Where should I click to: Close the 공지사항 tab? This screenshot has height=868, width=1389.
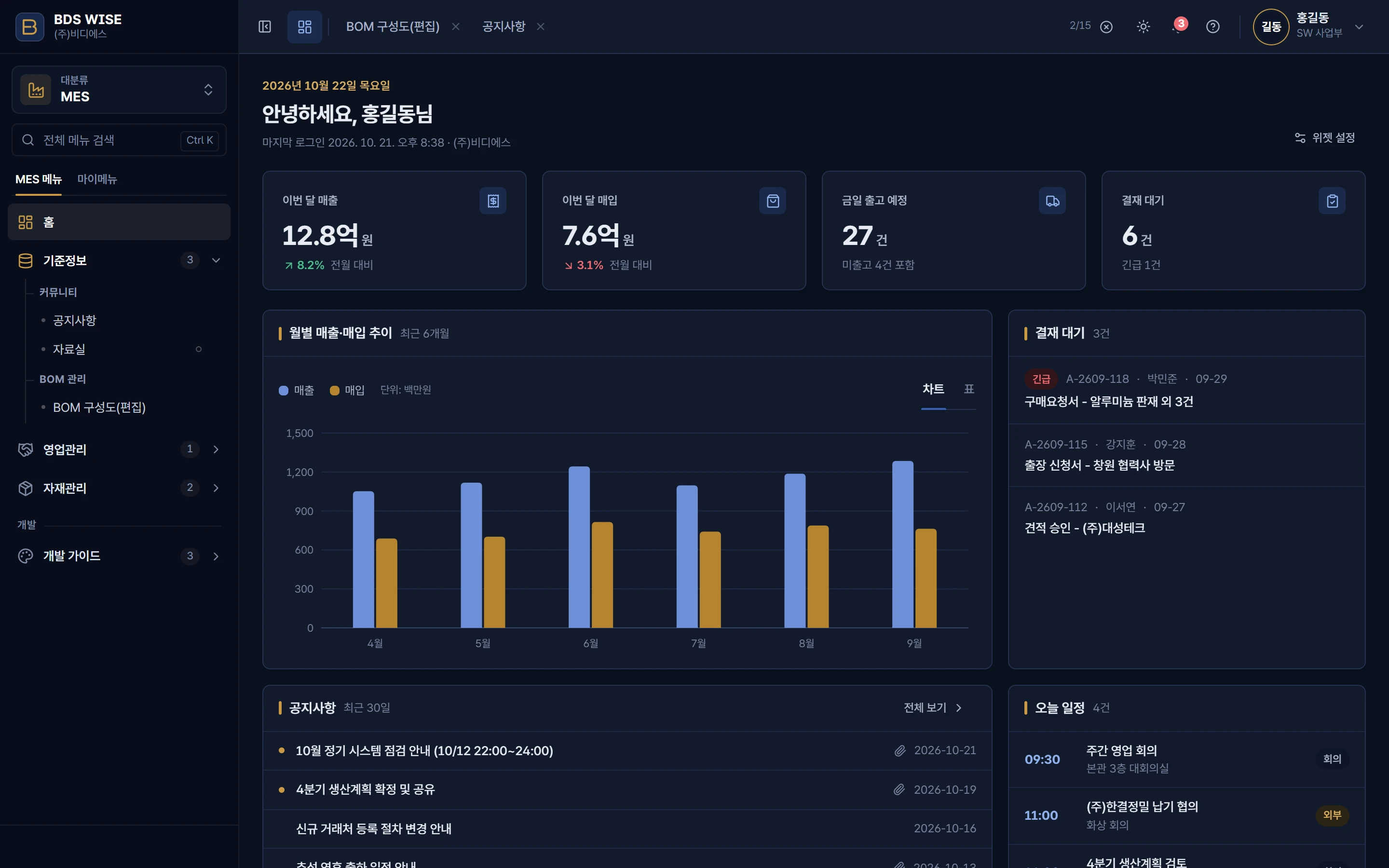541,27
